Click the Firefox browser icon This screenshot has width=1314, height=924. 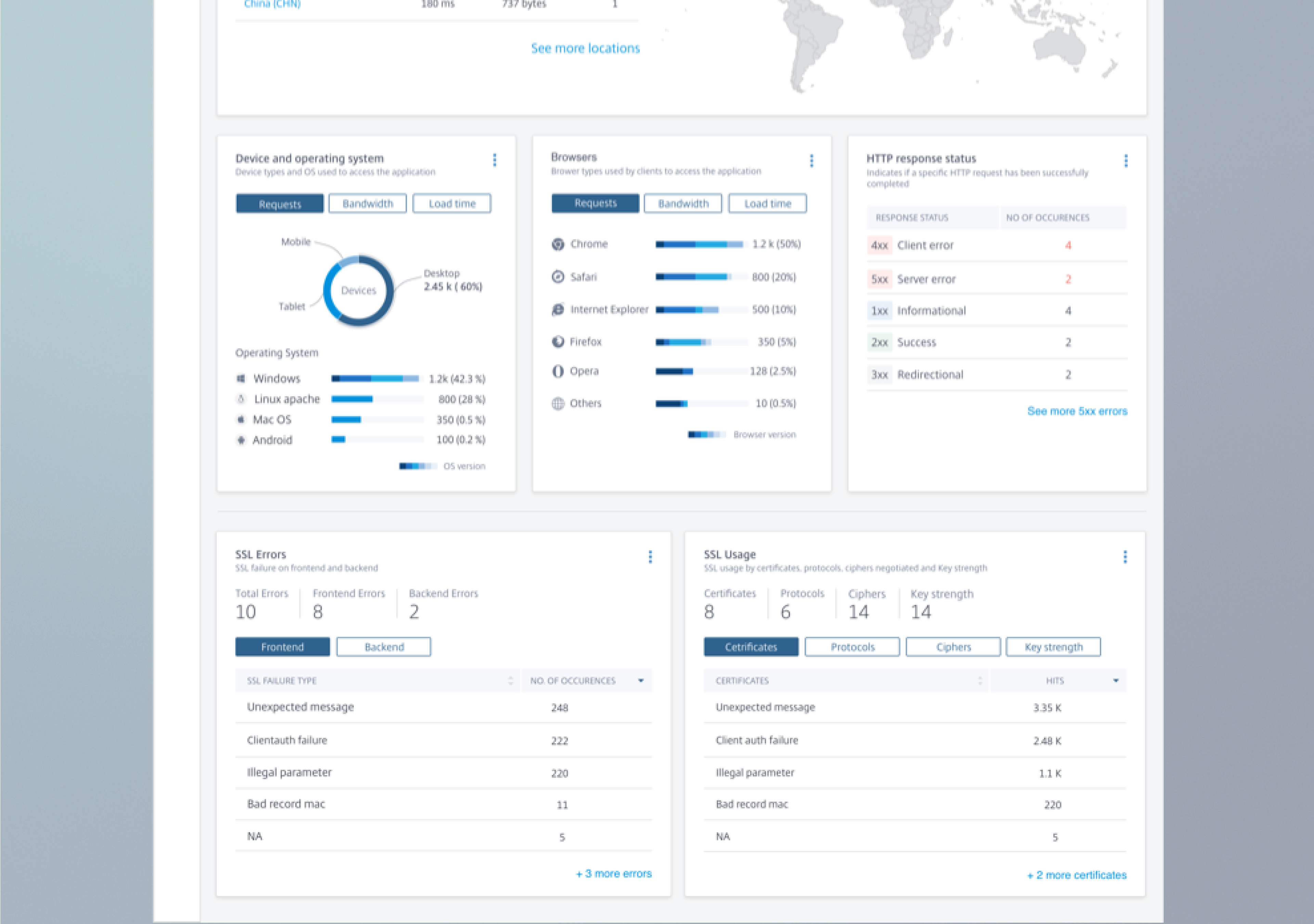click(558, 341)
